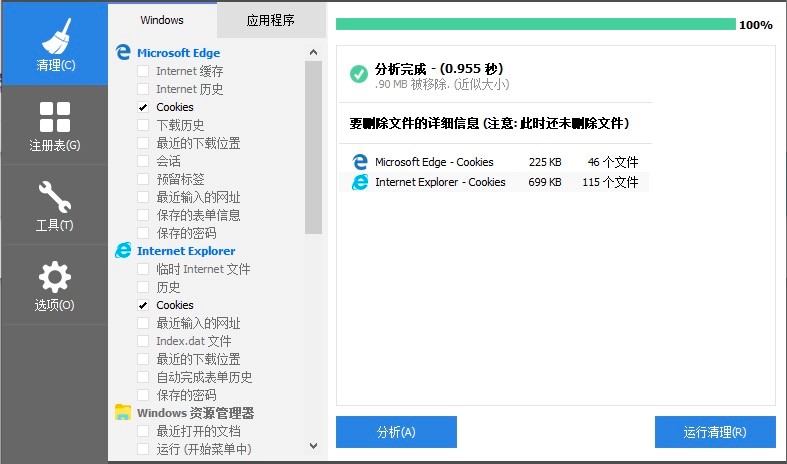Click the Edge icon in the results row
This screenshot has height=464, width=787.
pyautogui.click(x=360, y=162)
